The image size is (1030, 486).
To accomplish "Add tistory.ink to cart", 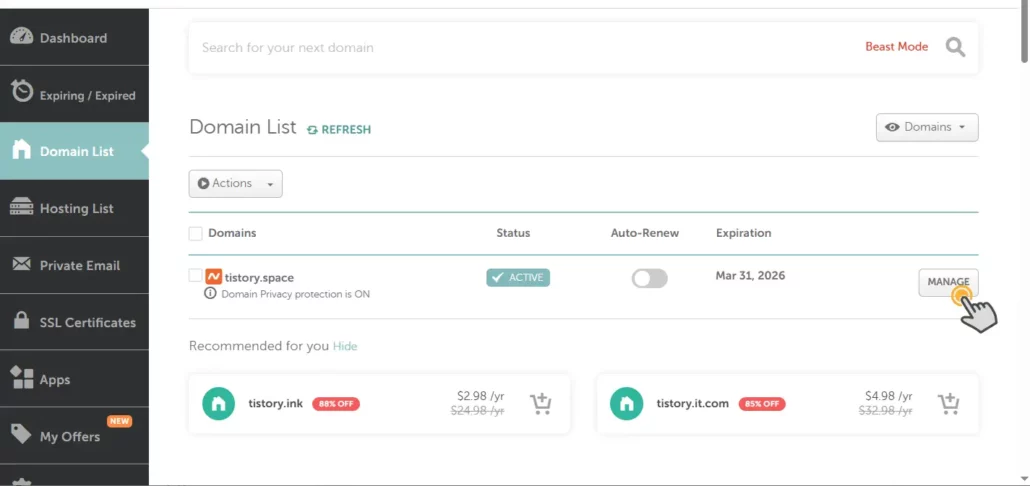I will pyautogui.click(x=541, y=404).
